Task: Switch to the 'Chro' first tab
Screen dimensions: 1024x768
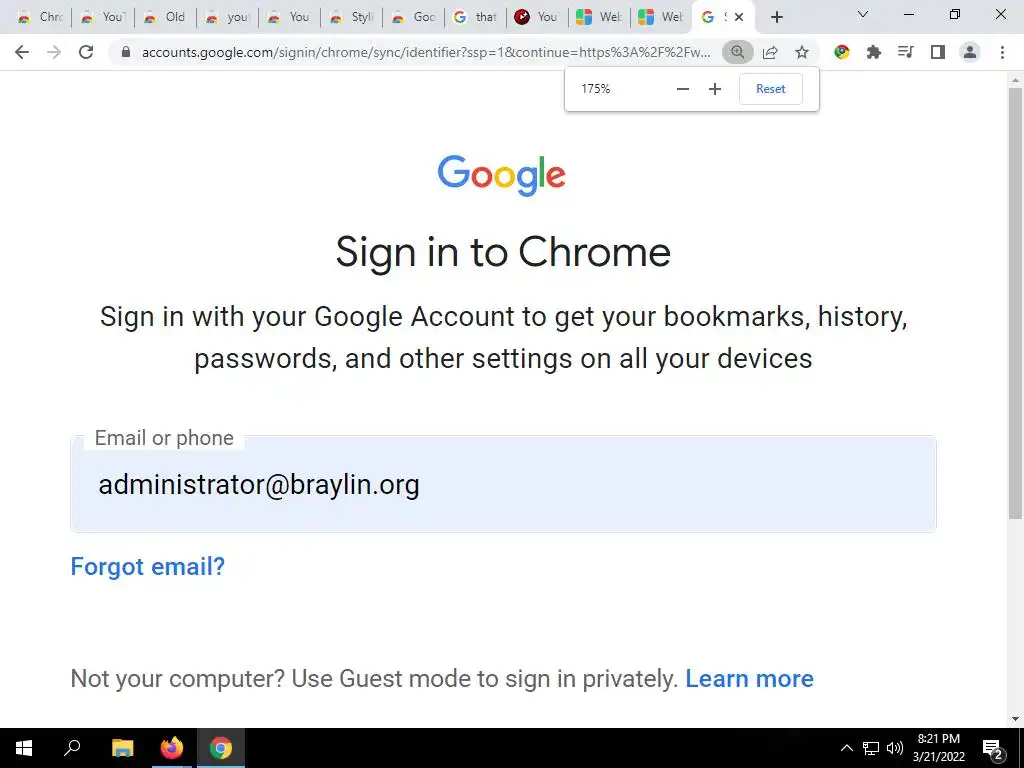Action: pos(40,17)
